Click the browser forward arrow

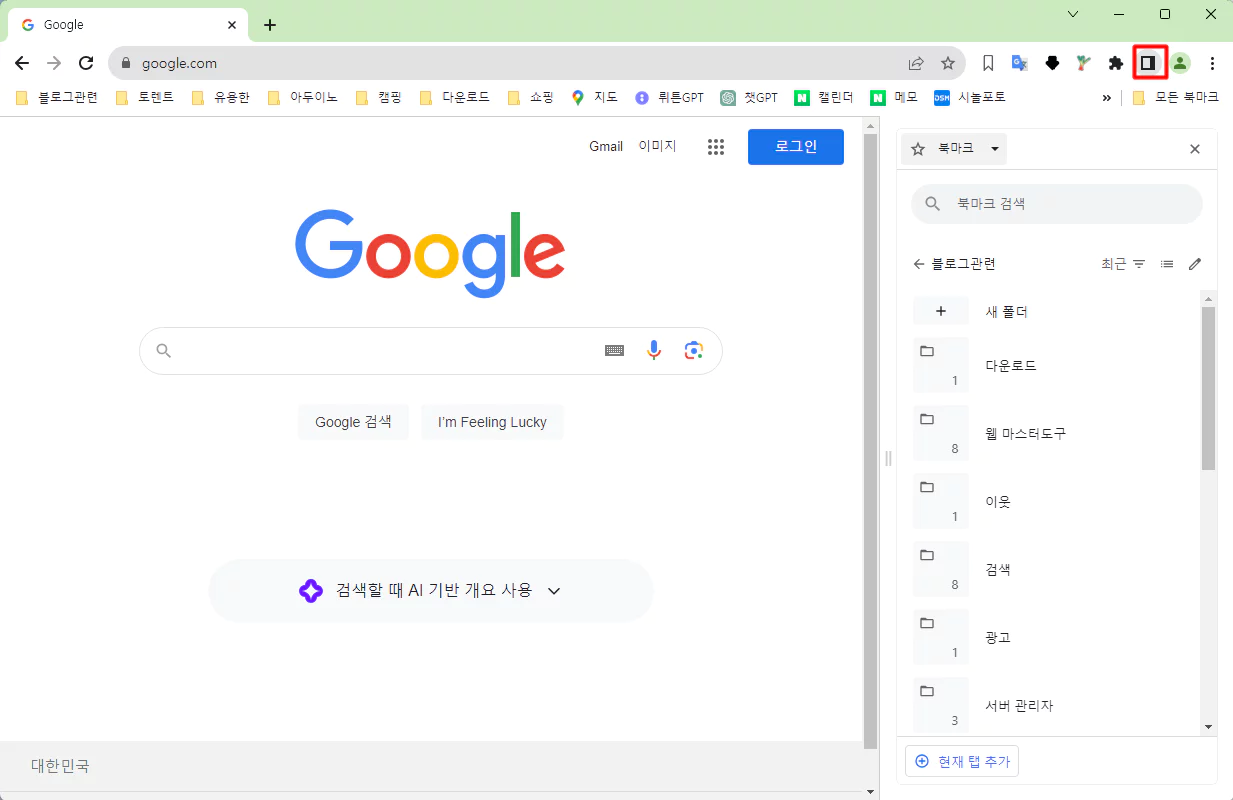pyautogui.click(x=54, y=63)
